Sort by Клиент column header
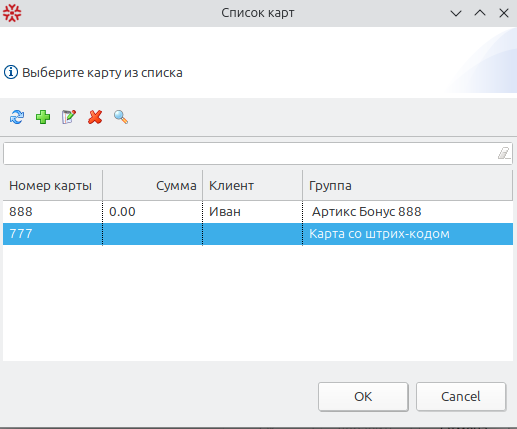This screenshot has height=429, width=517. tap(253, 185)
